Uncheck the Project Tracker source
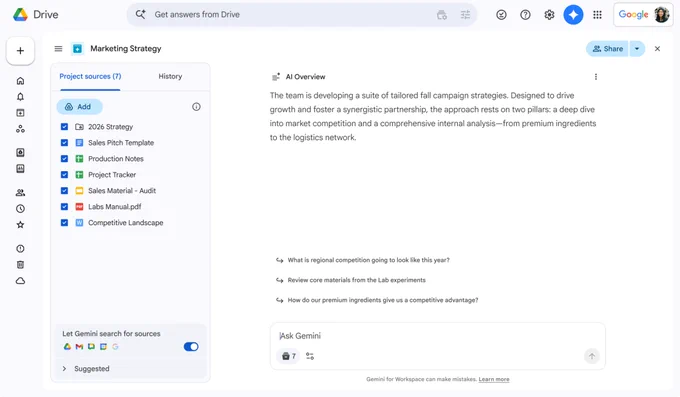680x397 pixels. pyautogui.click(x=64, y=175)
